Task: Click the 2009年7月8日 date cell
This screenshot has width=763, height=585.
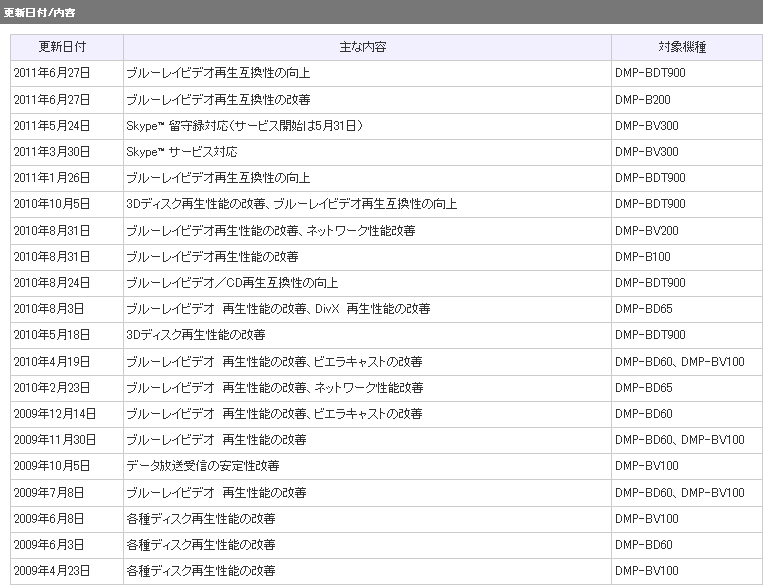Action: pos(67,493)
